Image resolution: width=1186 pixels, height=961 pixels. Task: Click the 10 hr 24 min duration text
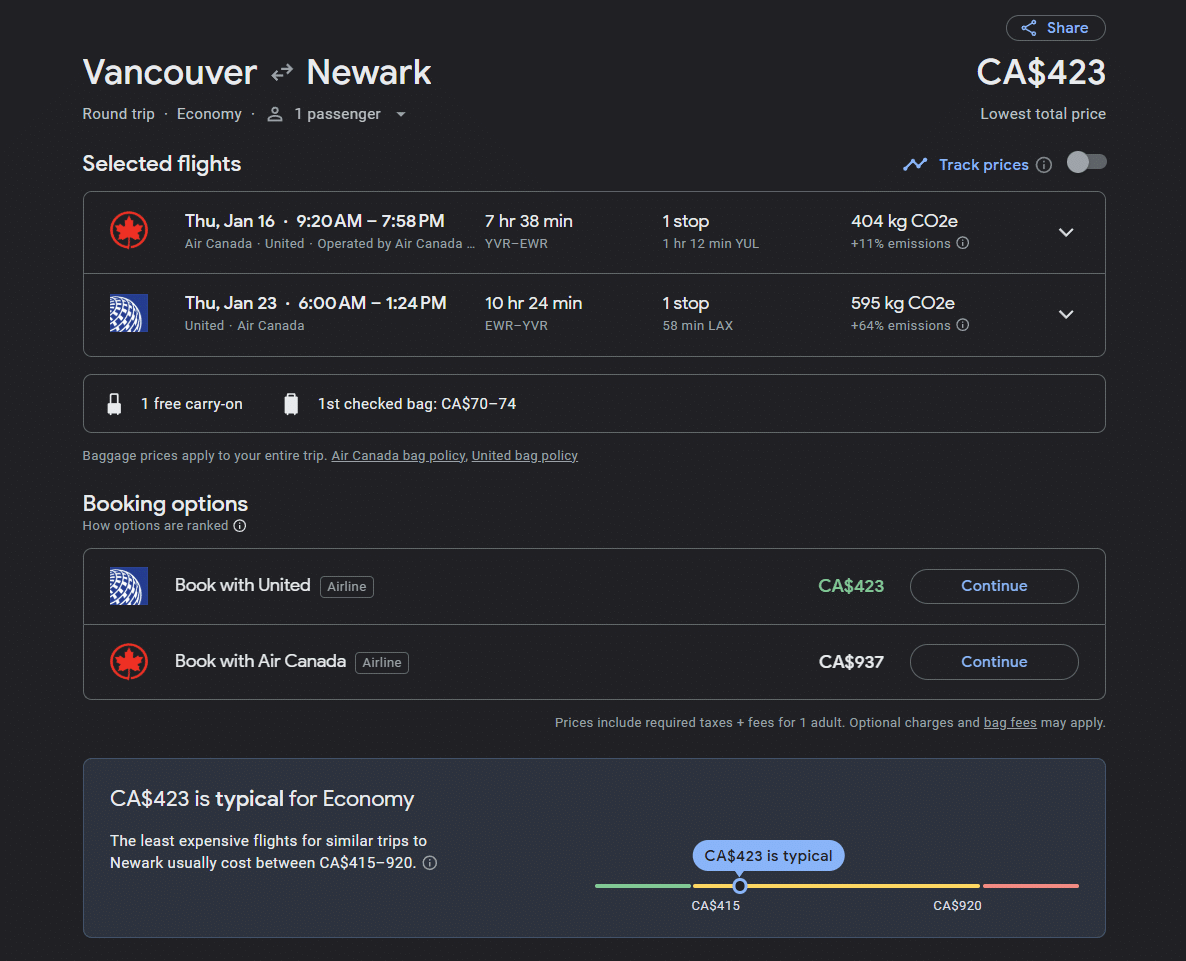tap(533, 303)
